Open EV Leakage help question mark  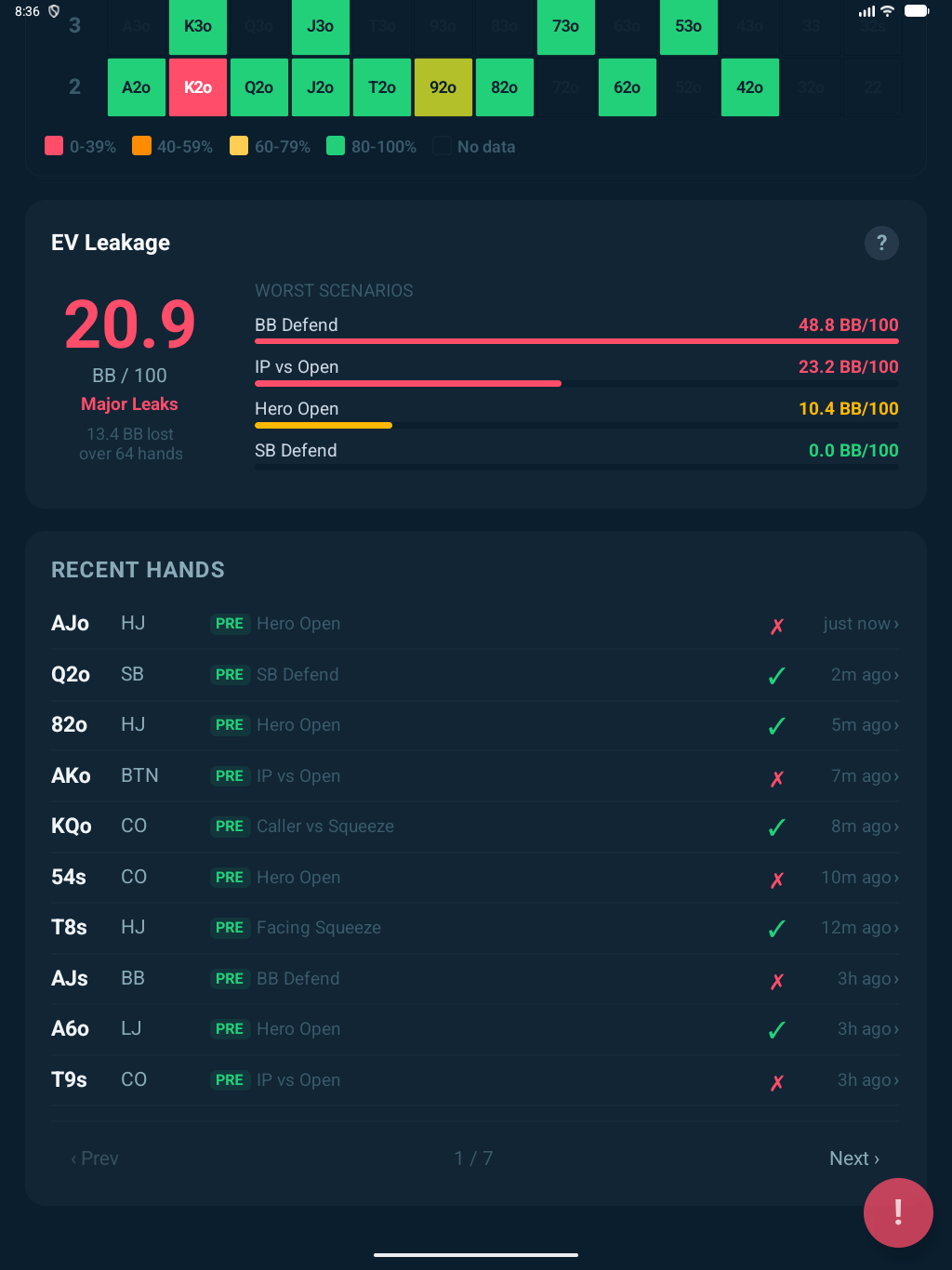[x=881, y=244]
